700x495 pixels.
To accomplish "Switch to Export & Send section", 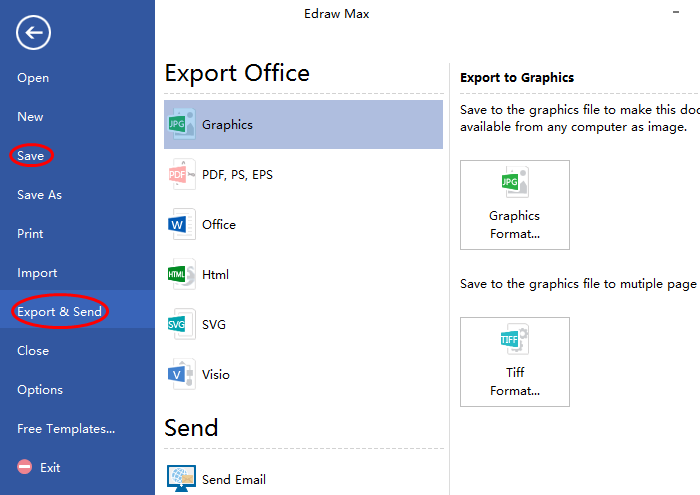I will pyautogui.click(x=59, y=312).
